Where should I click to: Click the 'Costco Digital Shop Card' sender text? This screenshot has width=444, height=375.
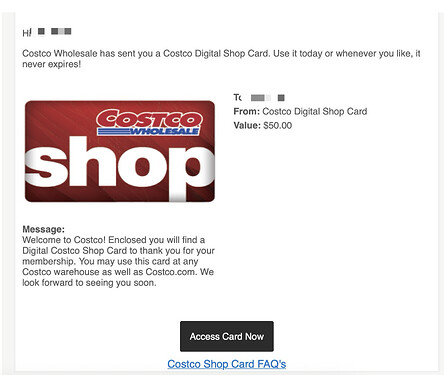(315, 111)
